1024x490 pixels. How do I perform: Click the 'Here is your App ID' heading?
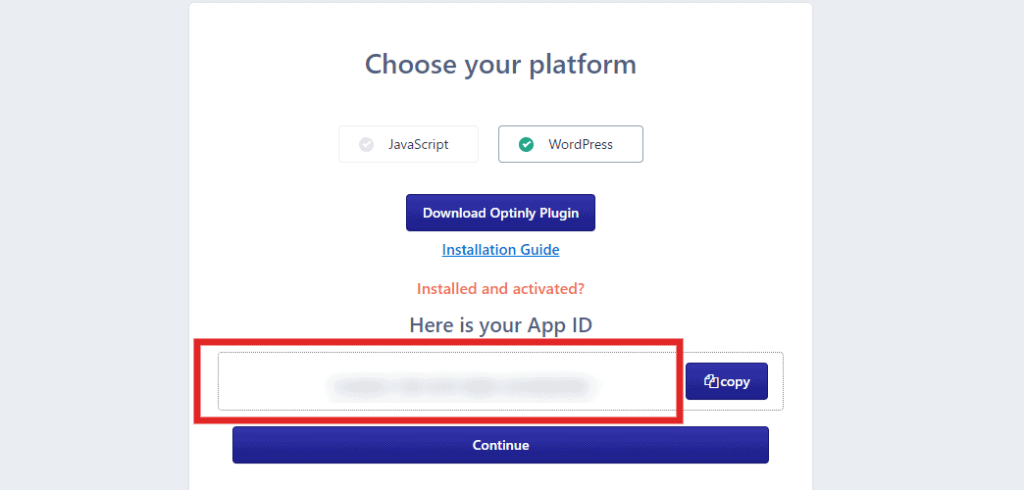click(x=500, y=325)
